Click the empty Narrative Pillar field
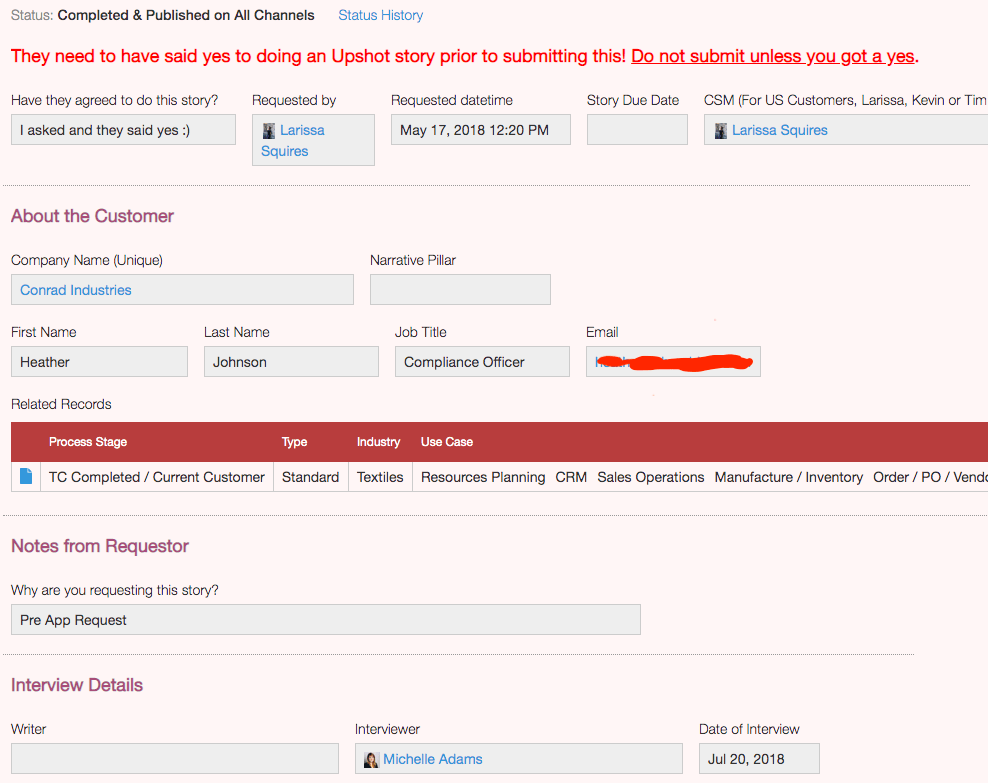Screen dimensions: 988x783 [460, 290]
